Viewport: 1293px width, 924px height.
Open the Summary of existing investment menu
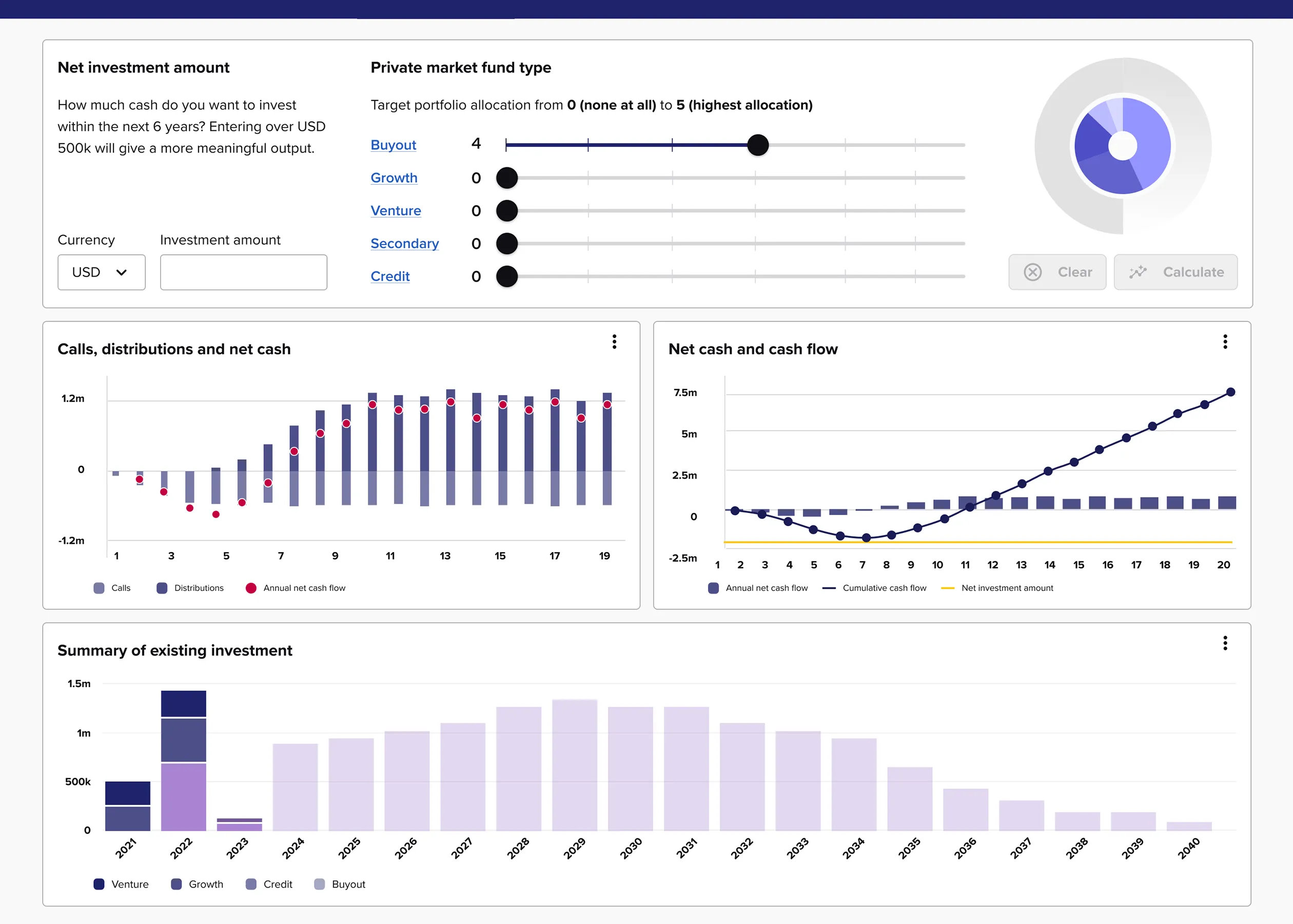[1225, 643]
